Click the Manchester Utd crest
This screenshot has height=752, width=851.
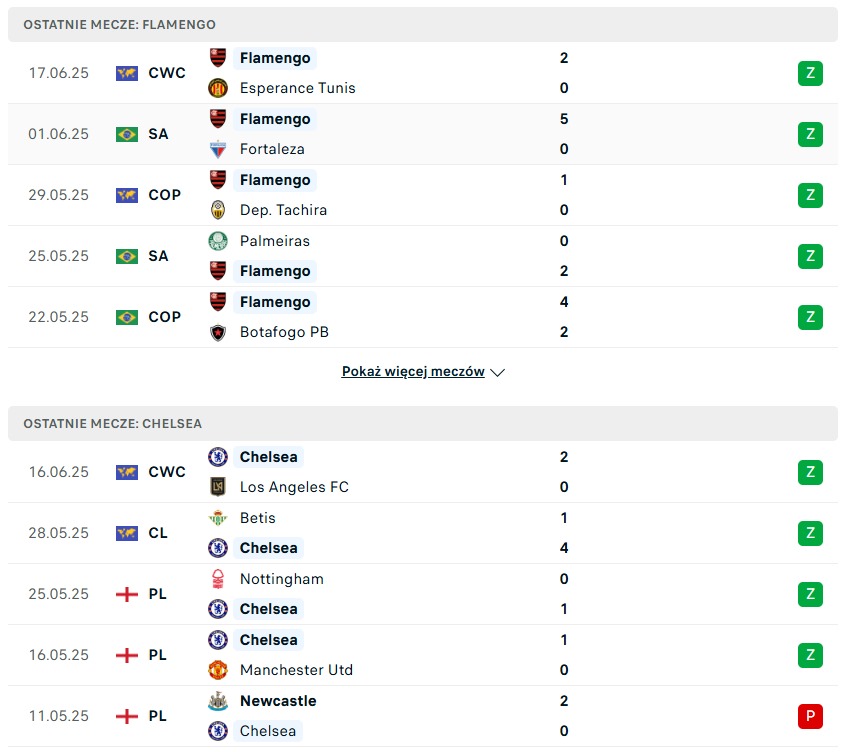point(218,670)
